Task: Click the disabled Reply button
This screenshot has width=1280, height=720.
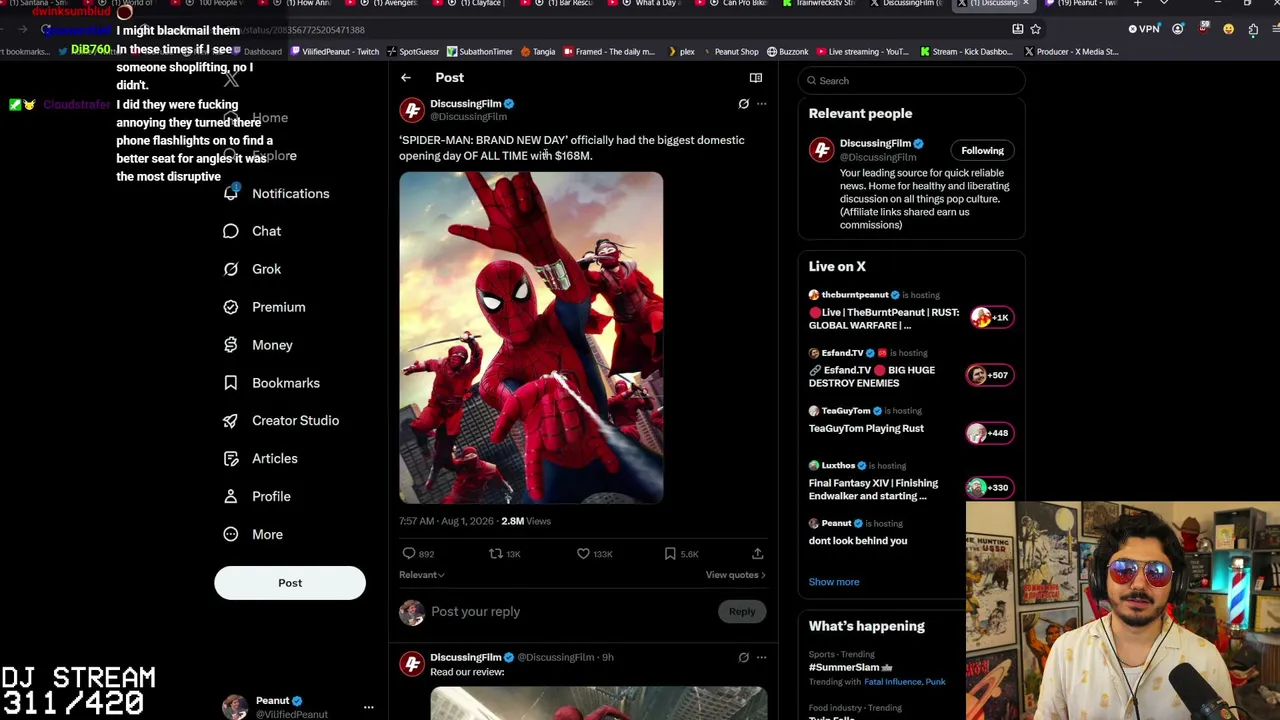Action: (742, 612)
